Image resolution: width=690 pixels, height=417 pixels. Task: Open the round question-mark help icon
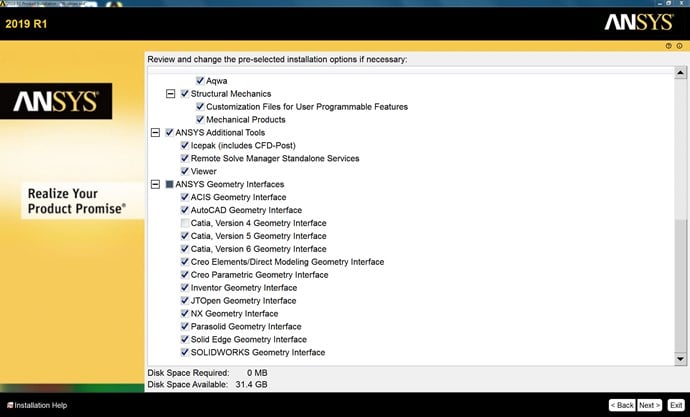point(668,46)
